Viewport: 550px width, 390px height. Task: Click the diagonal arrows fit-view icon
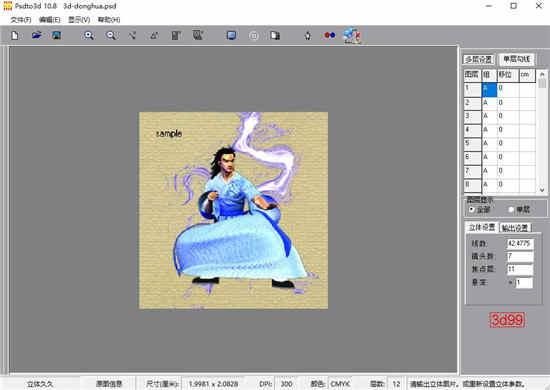[x=132, y=35]
